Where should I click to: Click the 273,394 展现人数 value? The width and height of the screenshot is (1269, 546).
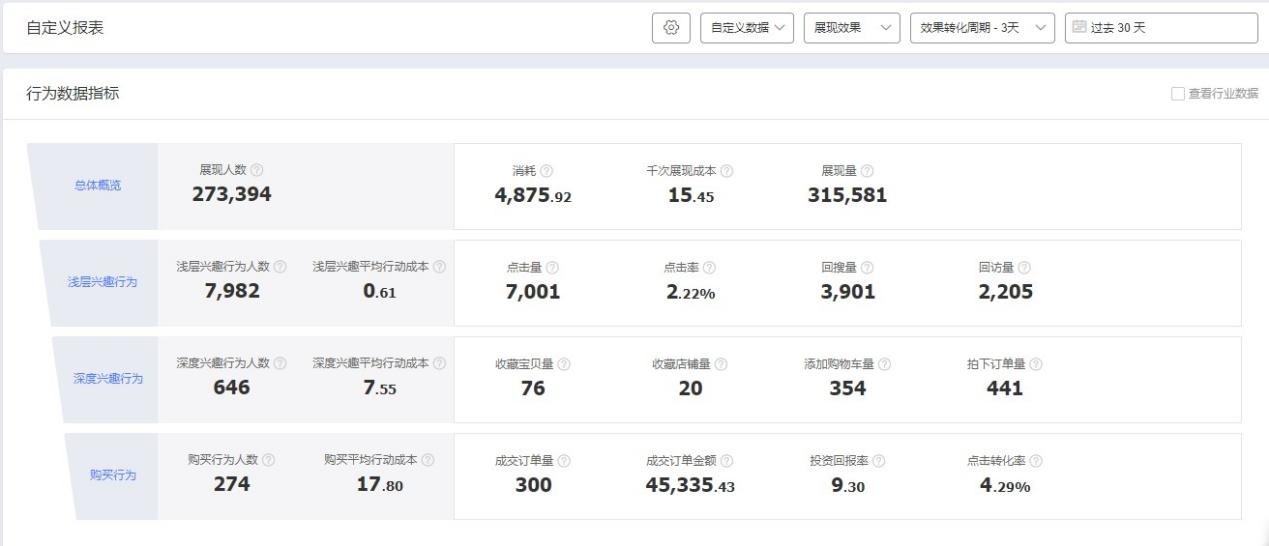pos(231,195)
